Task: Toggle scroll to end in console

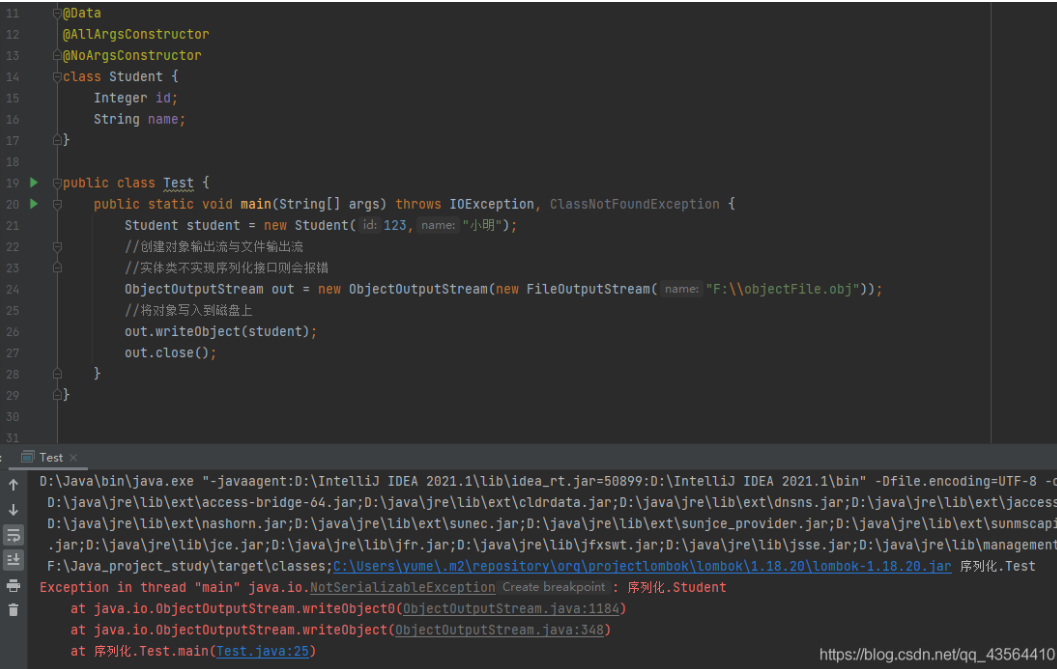Action: [13, 560]
